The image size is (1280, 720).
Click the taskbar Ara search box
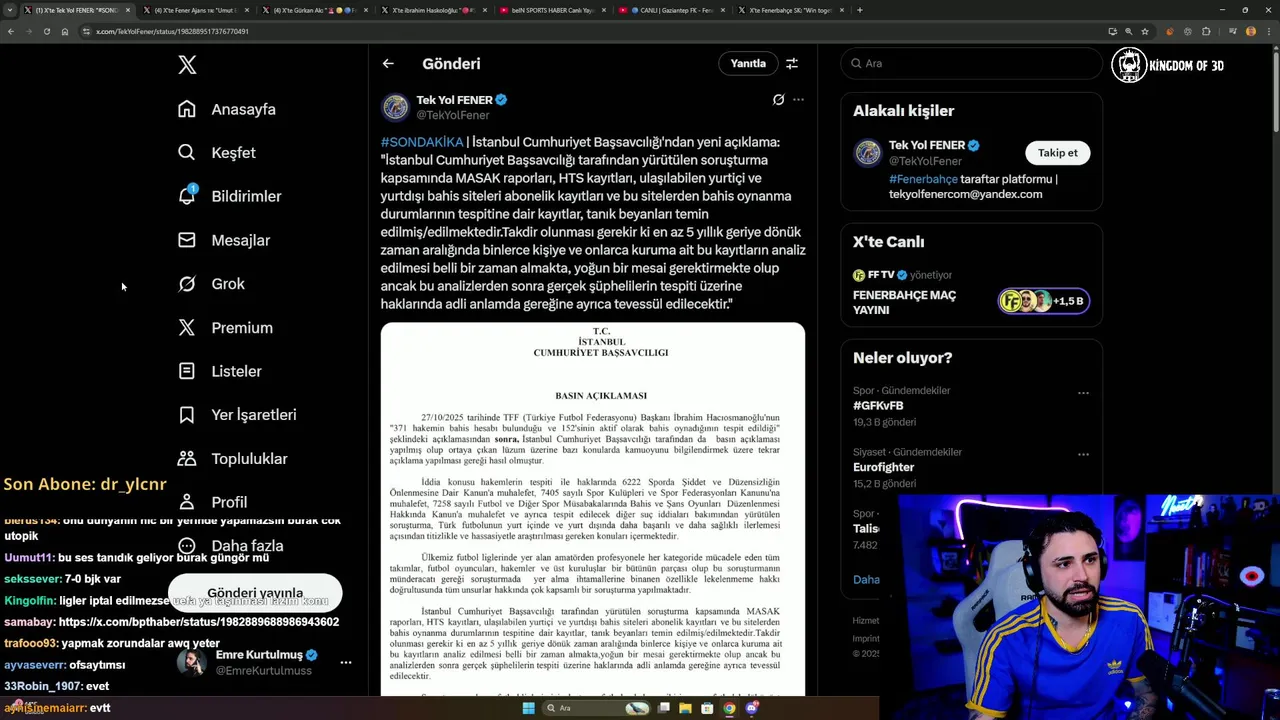click(x=597, y=708)
